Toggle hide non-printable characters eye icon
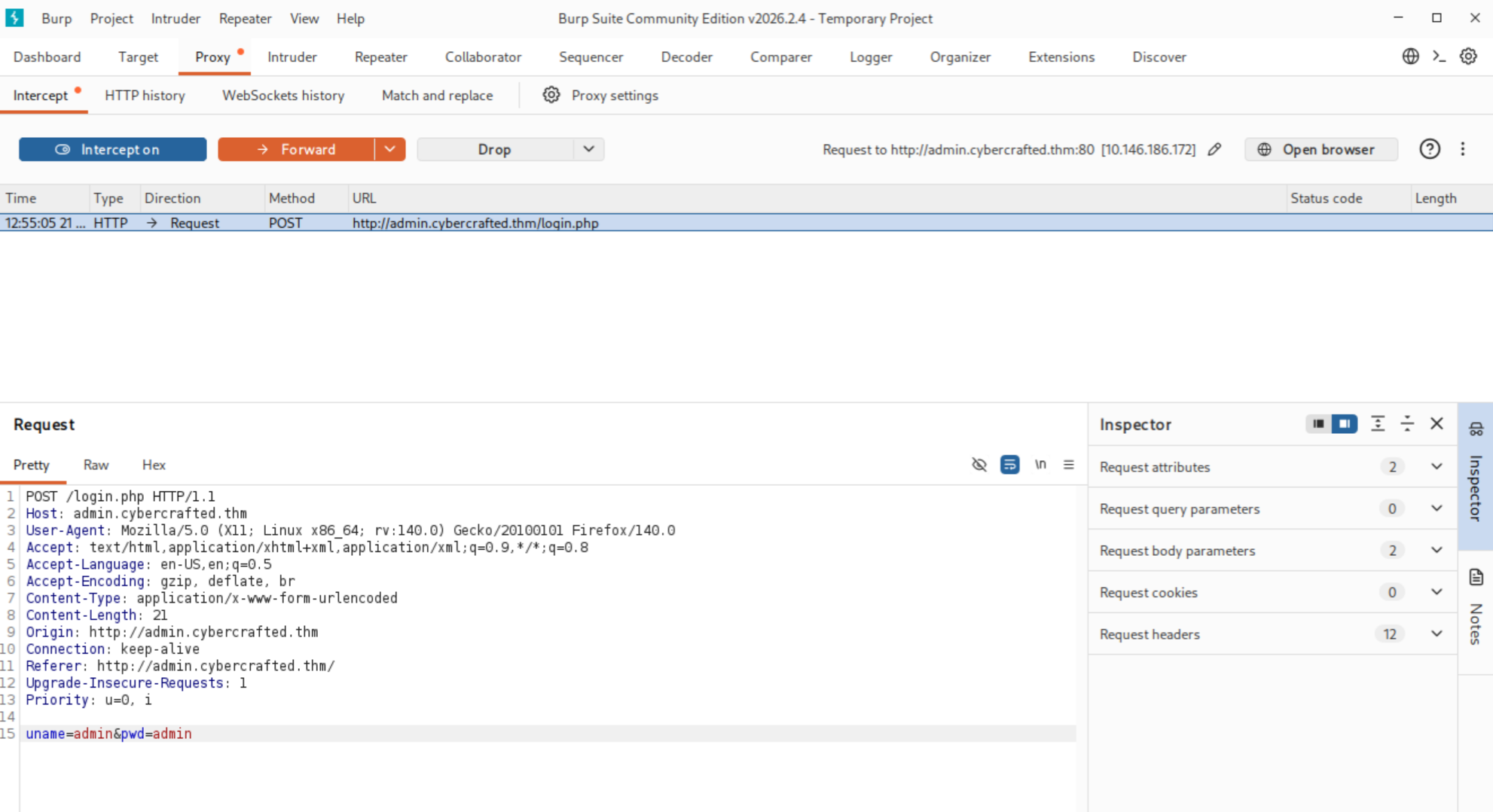 [x=979, y=465]
